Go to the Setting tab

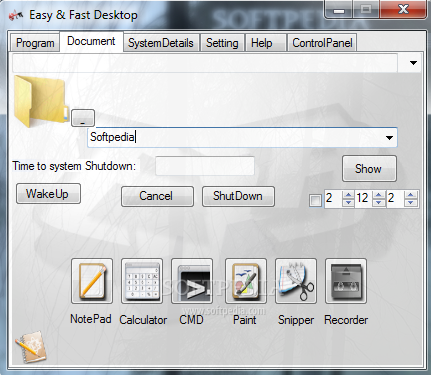click(222, 43)
